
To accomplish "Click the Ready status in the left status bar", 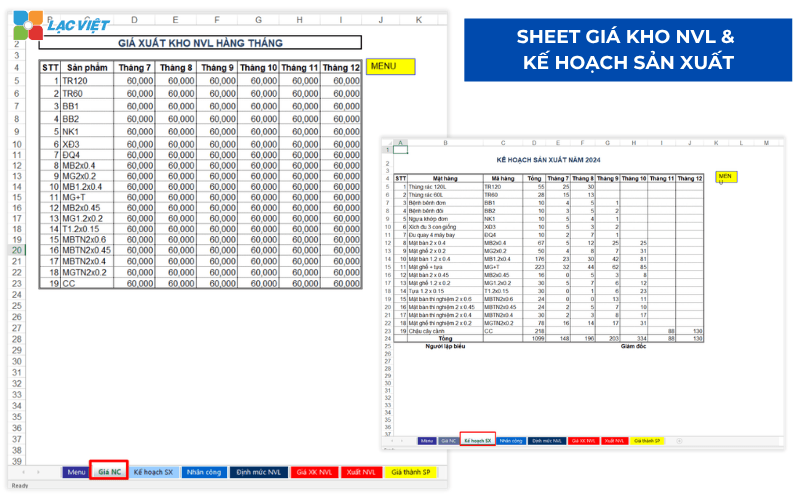I will click(x=20, y=486).
